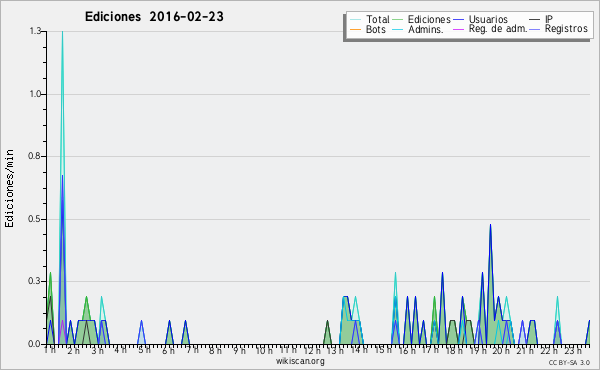Click the y-axis value 0.0

pos(35,344)
